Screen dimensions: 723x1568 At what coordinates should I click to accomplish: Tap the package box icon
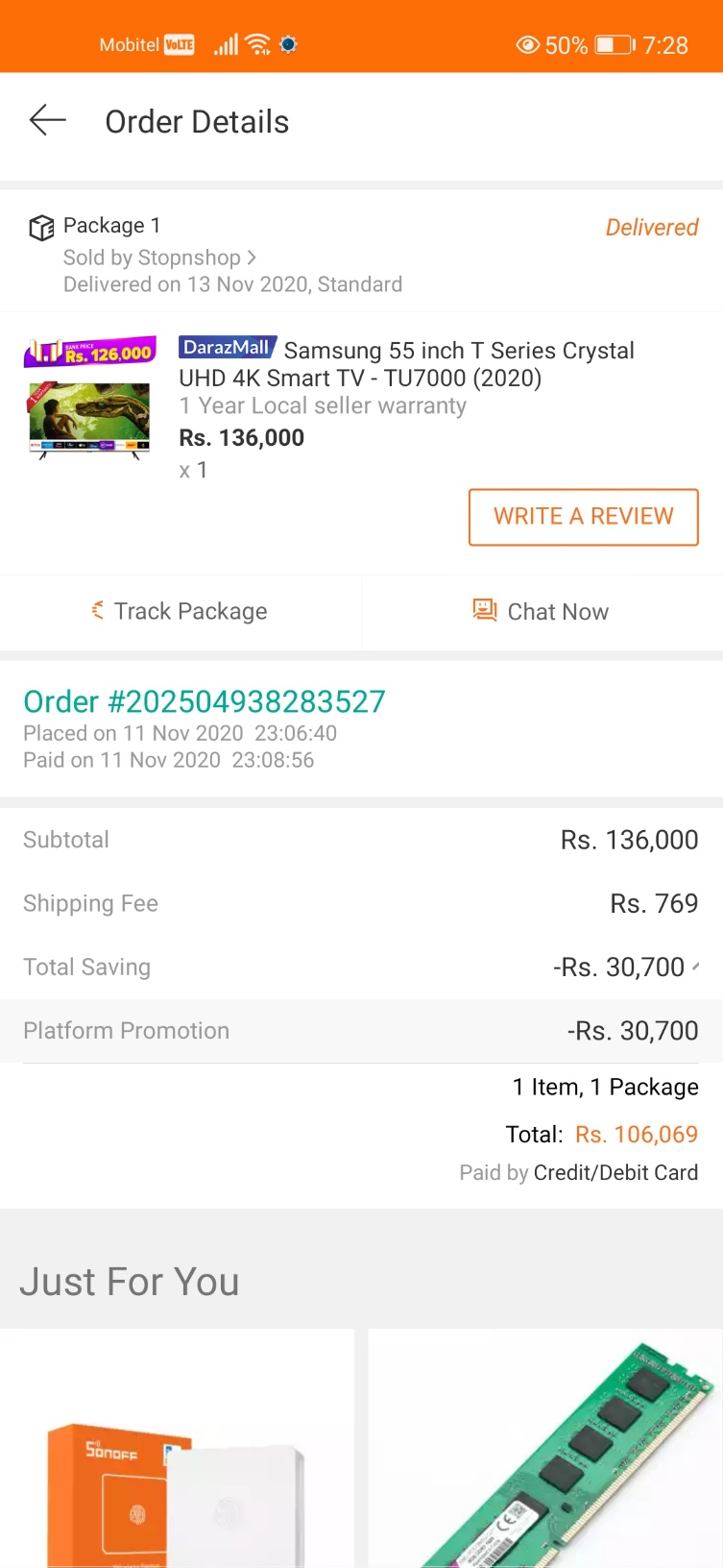click(x=40, y=228)
